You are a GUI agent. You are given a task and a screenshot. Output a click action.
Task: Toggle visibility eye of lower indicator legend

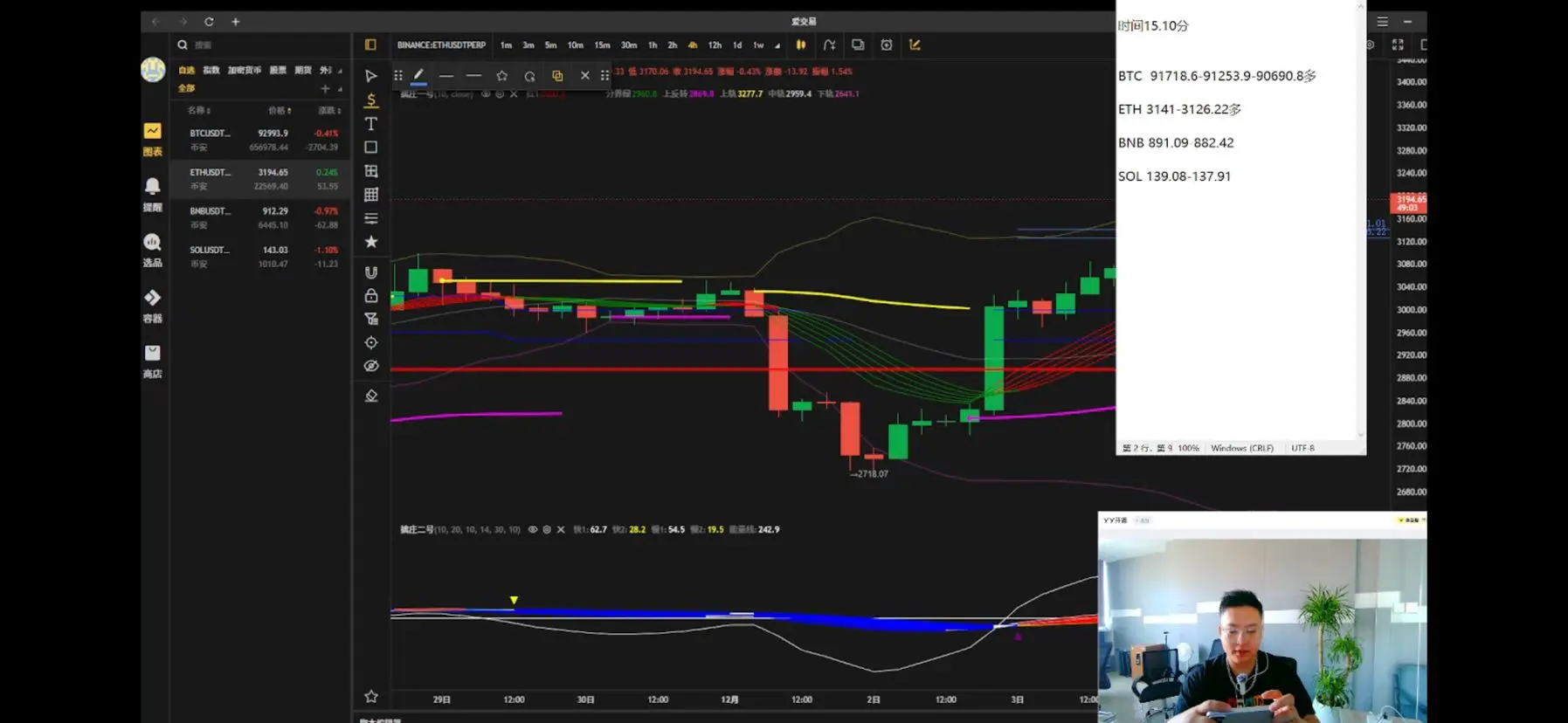[532, 529]
